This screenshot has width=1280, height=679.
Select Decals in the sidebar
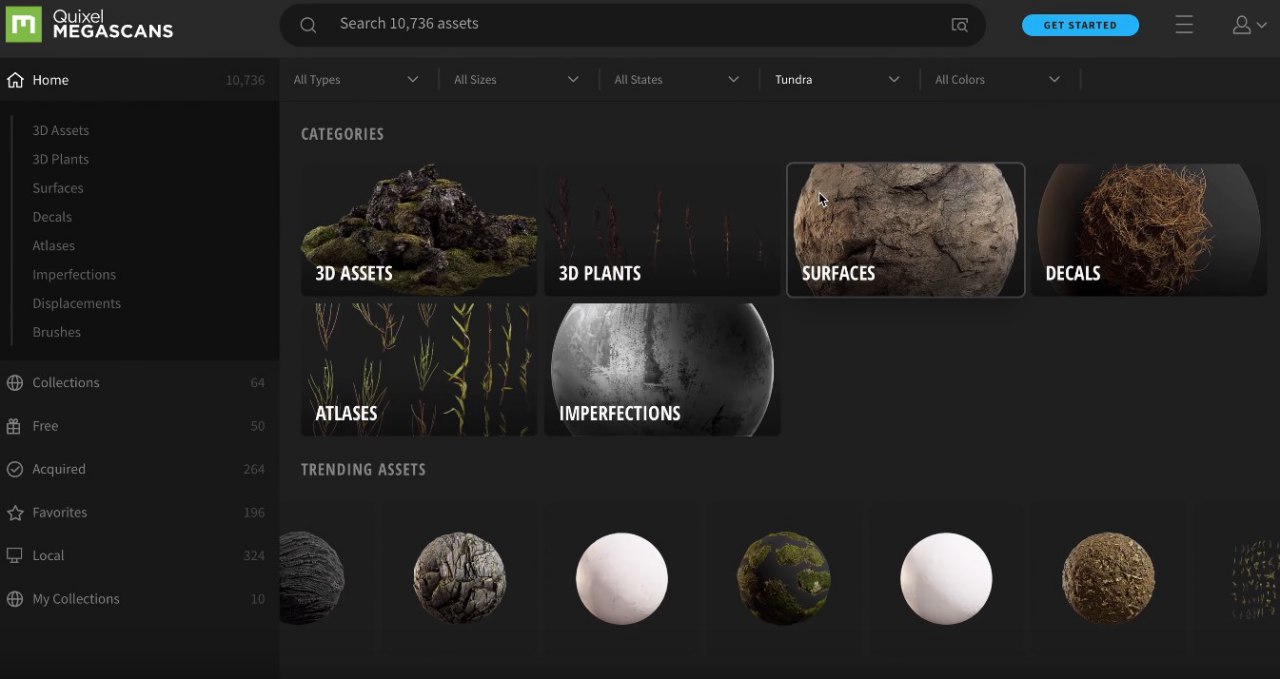(52, 217)
